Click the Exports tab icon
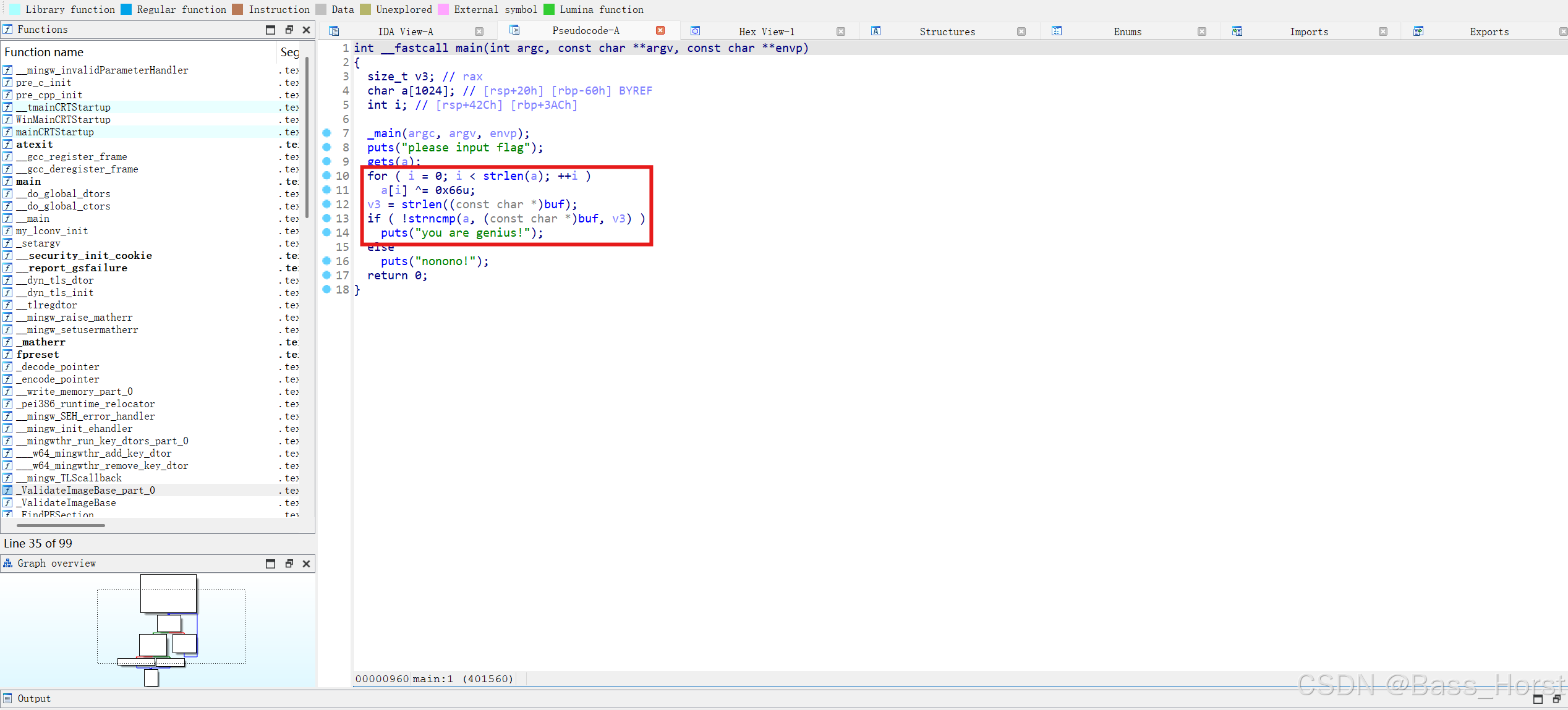1568x710 pixels. pos(1418,31)
